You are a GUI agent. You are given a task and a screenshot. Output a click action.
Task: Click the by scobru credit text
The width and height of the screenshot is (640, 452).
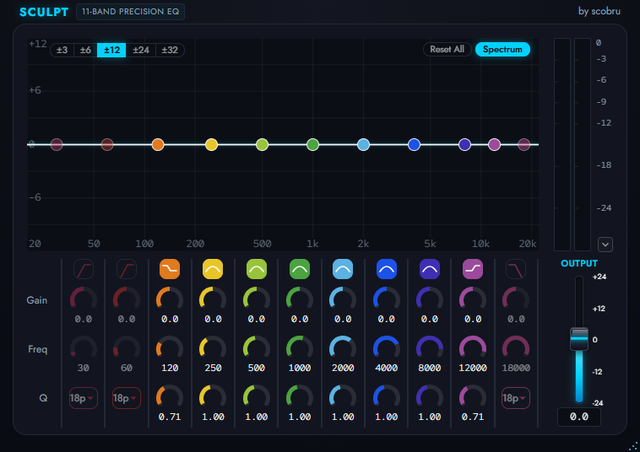(599, 11)
